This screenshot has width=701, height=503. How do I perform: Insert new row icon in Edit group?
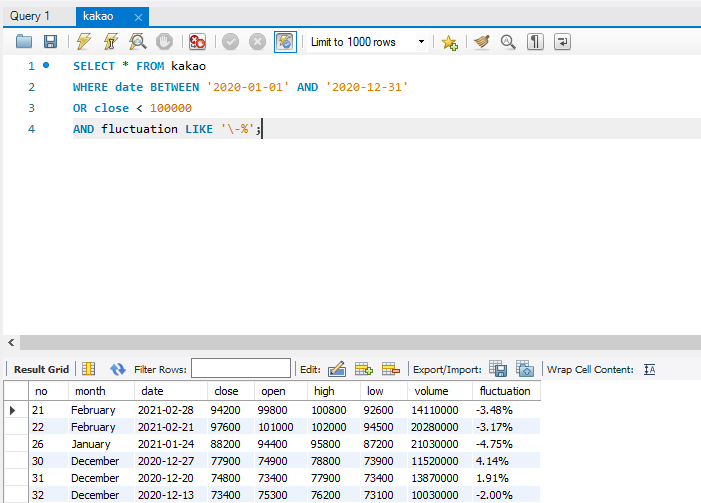pyautogui.click(x=363, y=369)
